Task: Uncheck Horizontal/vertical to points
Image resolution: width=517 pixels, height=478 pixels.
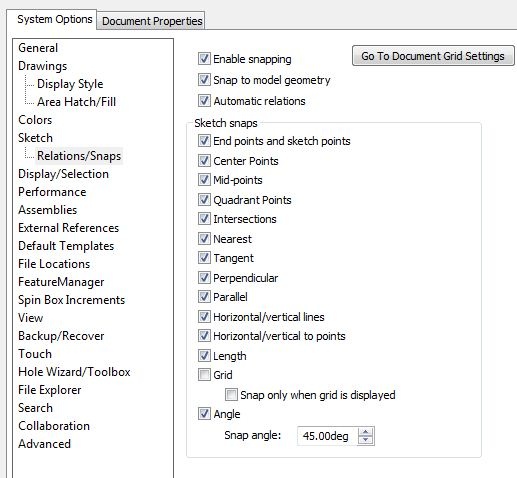Action: pyautogui.click(x=204, y=336)
